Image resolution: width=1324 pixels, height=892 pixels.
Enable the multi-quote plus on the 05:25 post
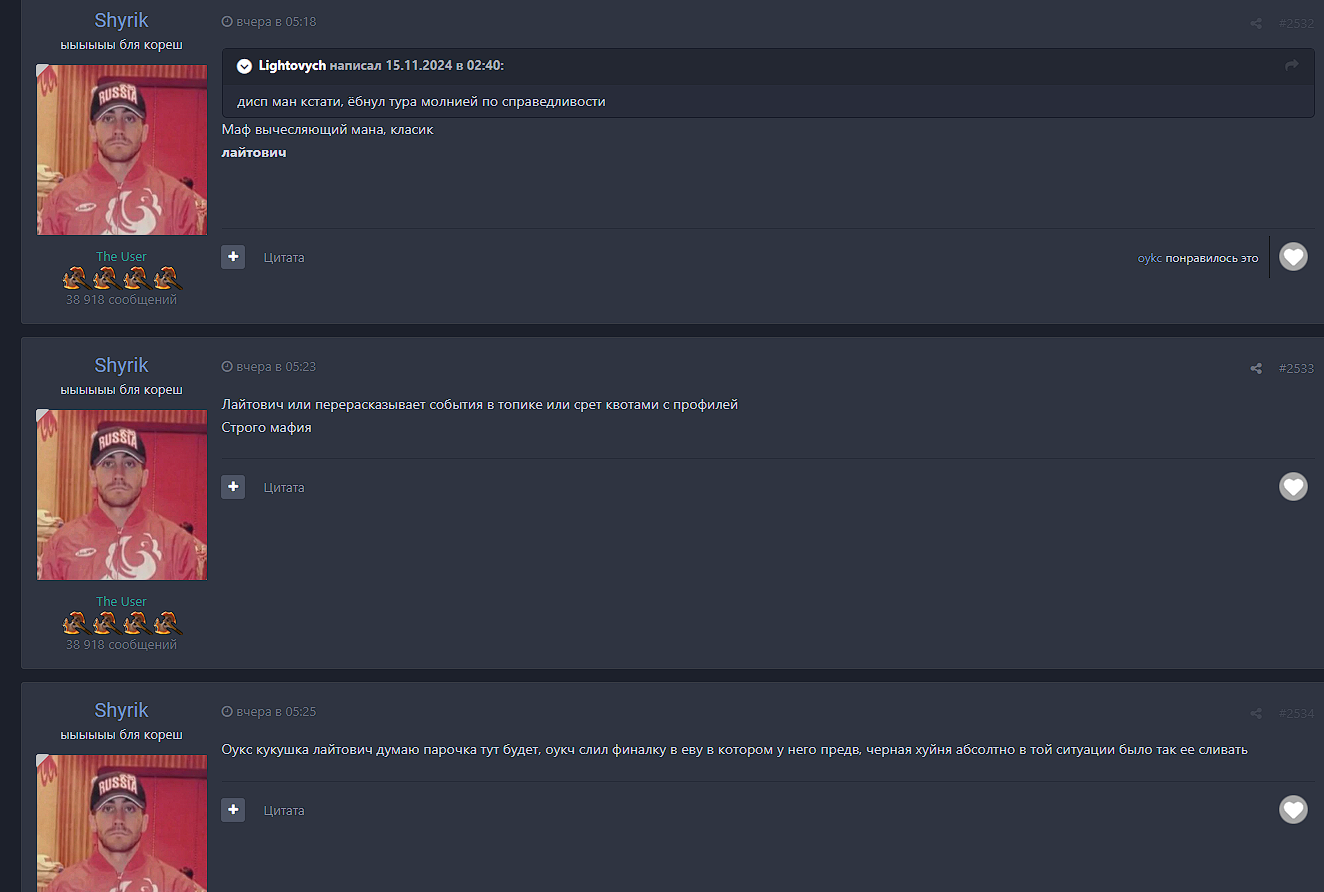point(233,810)
